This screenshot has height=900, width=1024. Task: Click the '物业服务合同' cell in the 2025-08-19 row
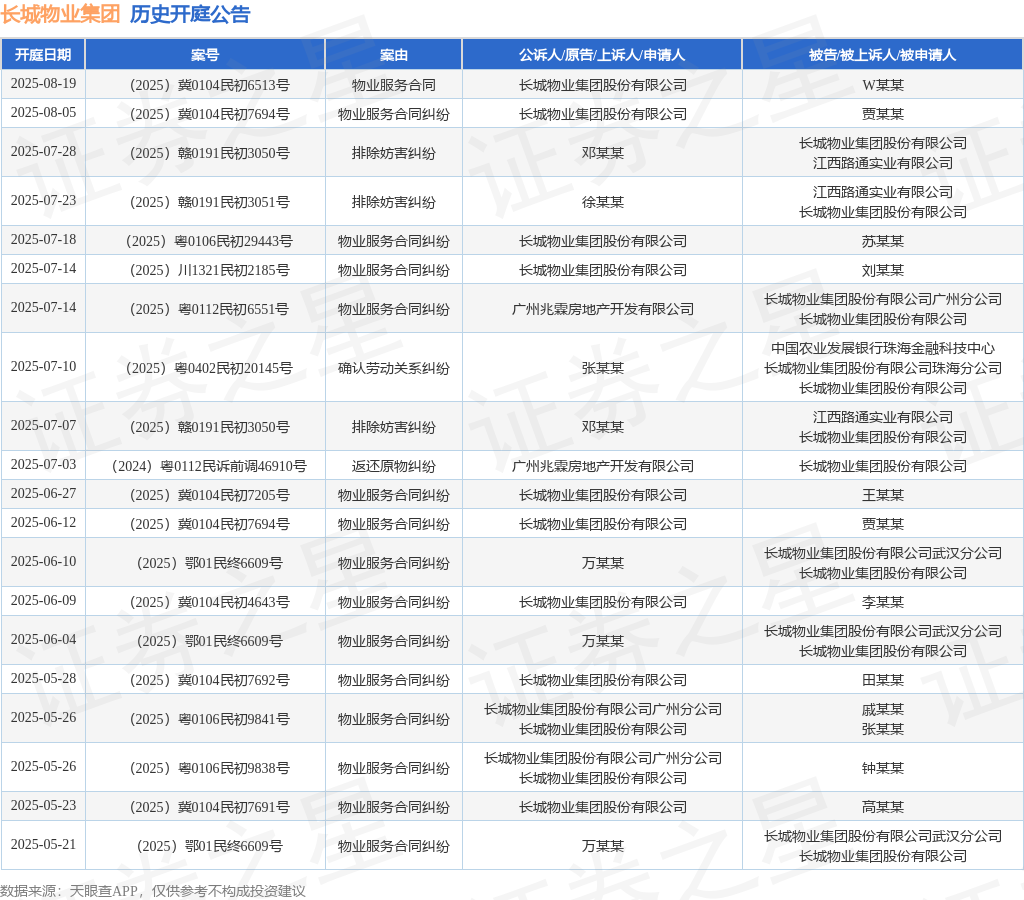click(394, 85)
